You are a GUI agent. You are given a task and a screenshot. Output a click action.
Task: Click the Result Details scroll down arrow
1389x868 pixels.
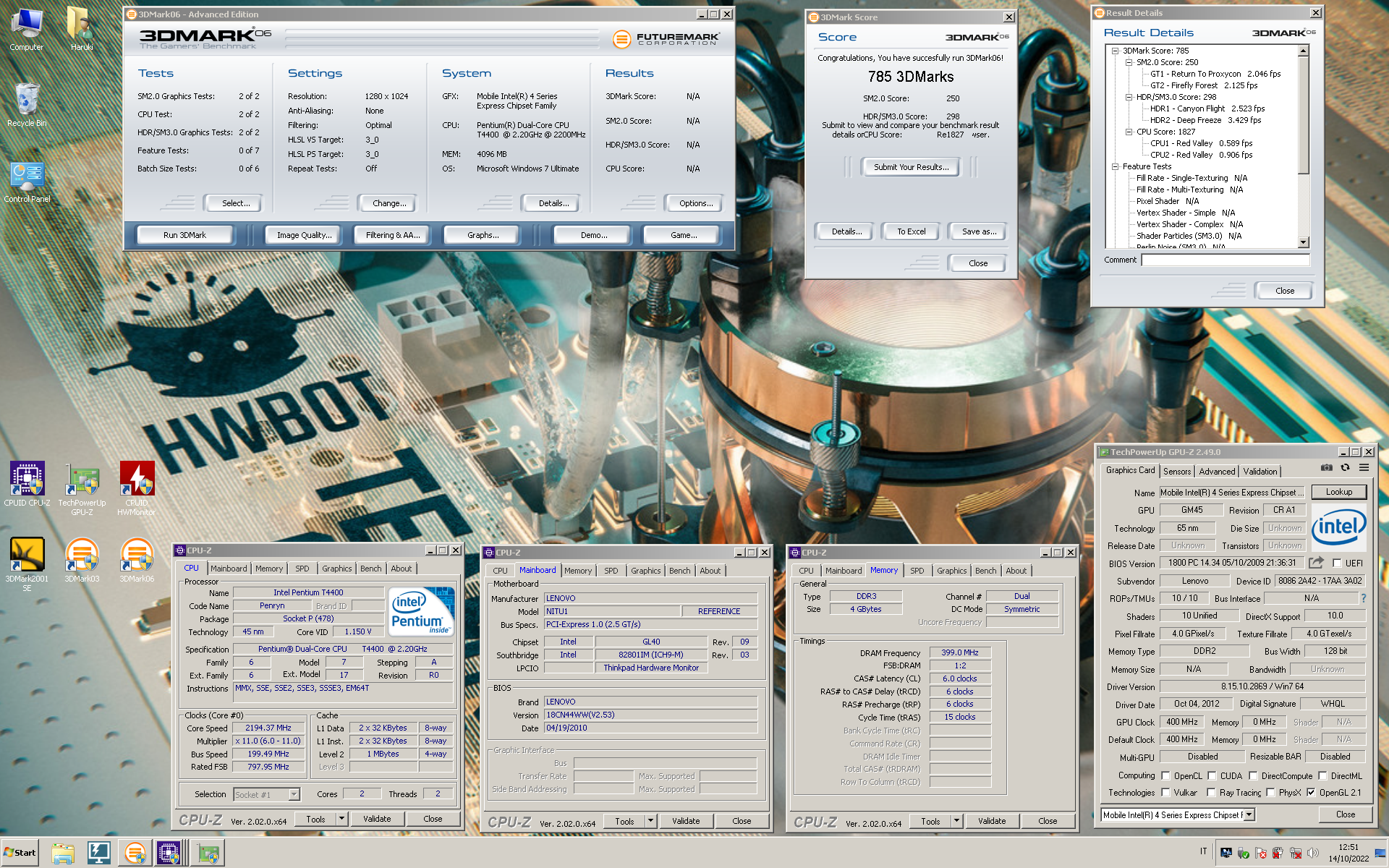pyautogui.click(x=1303, y=243)
